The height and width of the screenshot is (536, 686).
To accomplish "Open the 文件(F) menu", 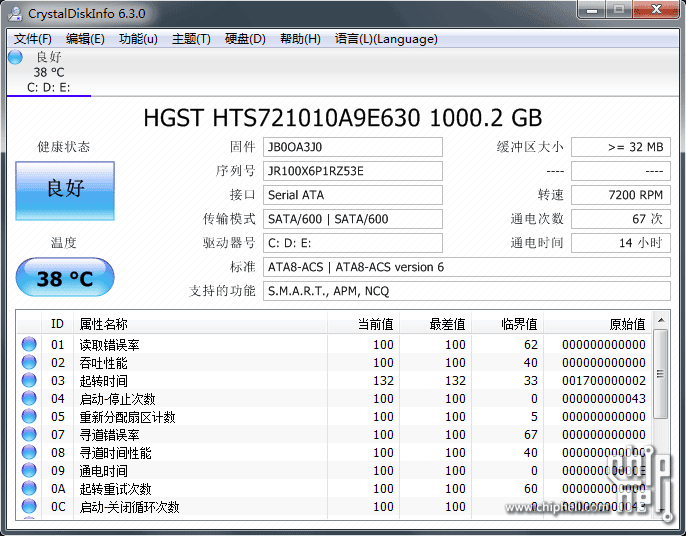I will (33, 39).
